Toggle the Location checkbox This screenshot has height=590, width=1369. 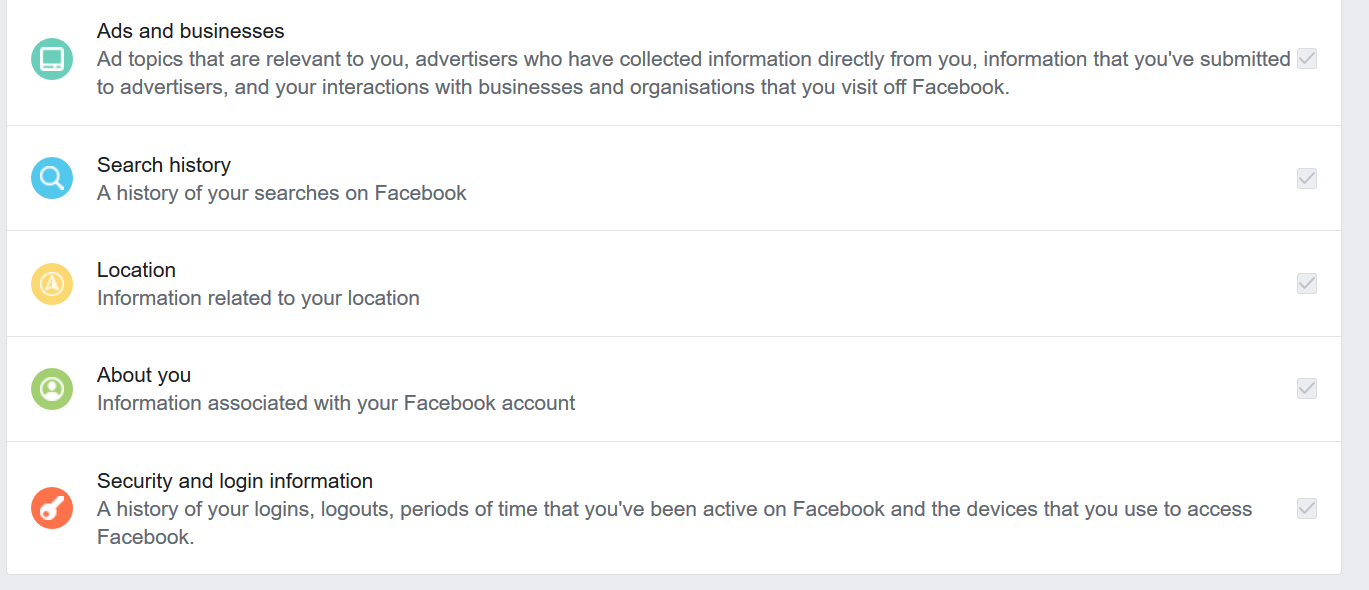coord(1306,284)
